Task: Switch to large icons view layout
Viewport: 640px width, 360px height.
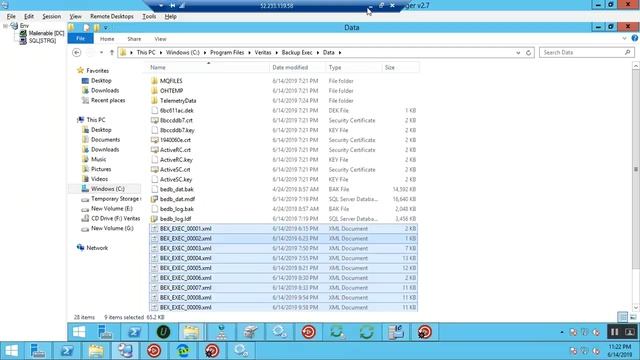Action: pyautogui.click(x=633, y=317)
